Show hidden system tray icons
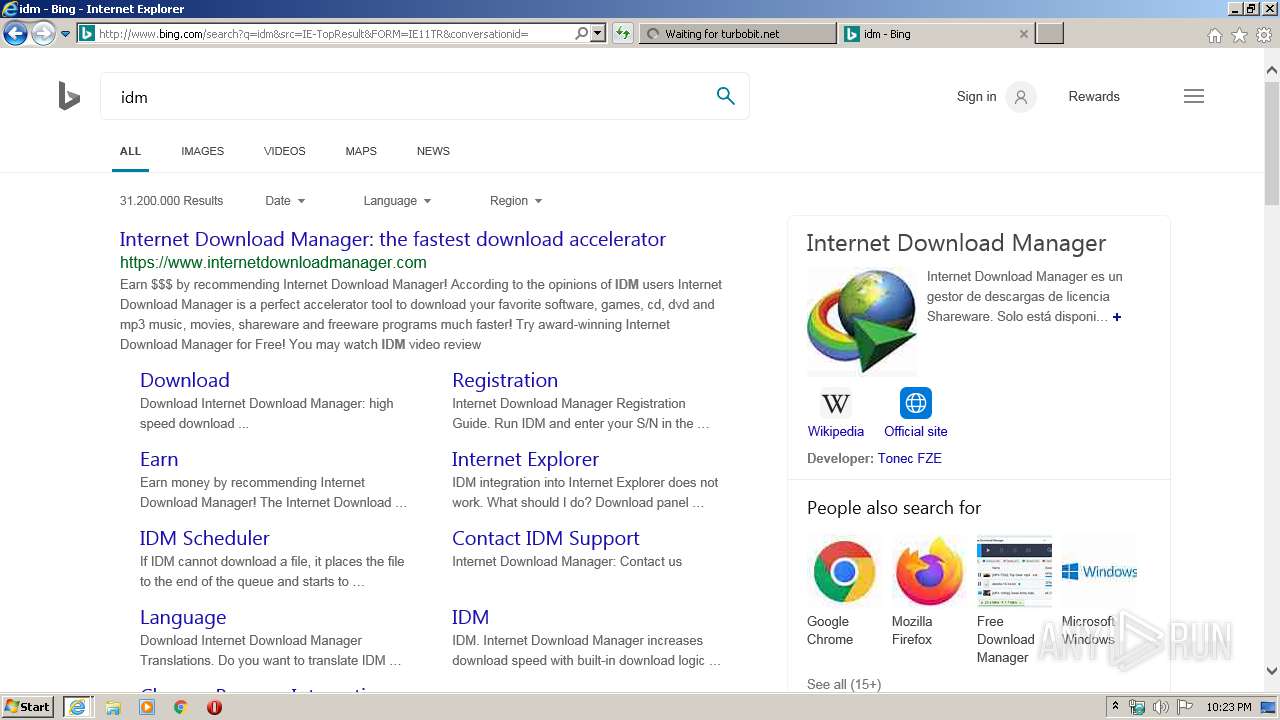 pyautogui.click(x=1115, y=707)
